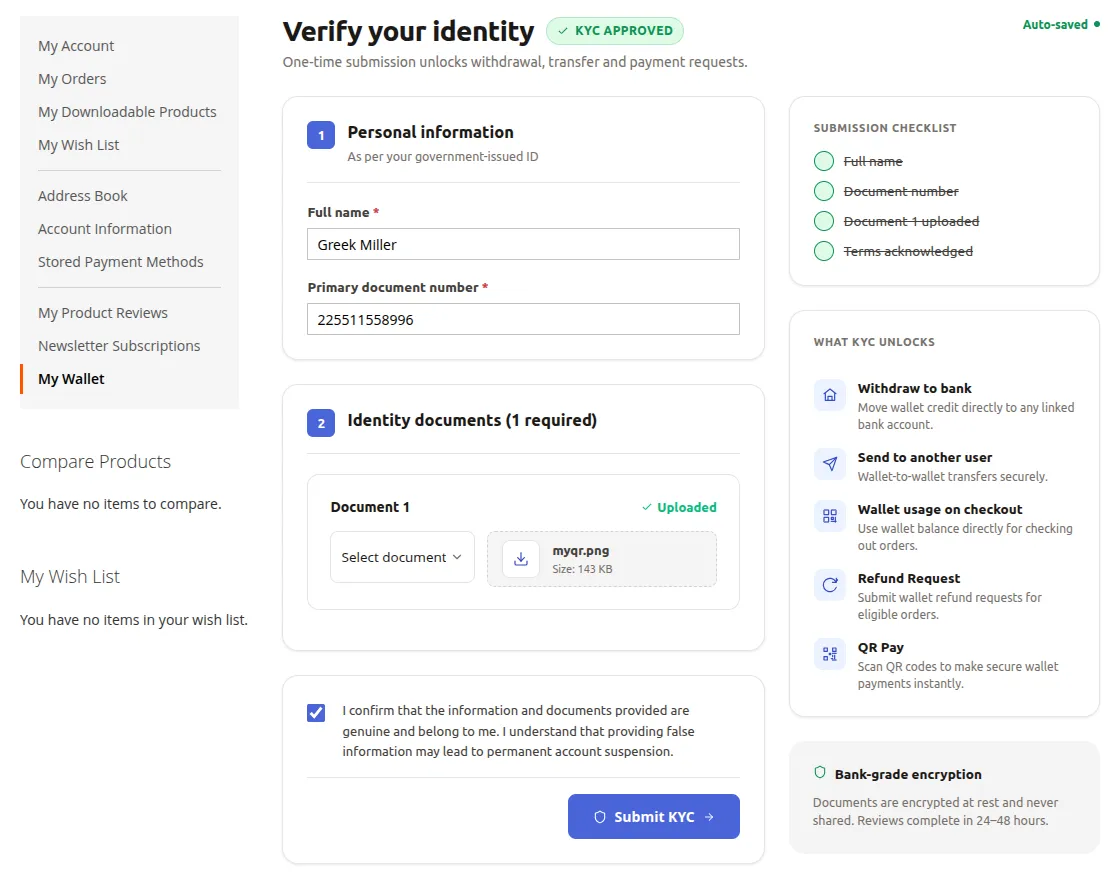Click the Personal information heading
Viewport: 1120px width, 880px height.
tap(431, 132)
